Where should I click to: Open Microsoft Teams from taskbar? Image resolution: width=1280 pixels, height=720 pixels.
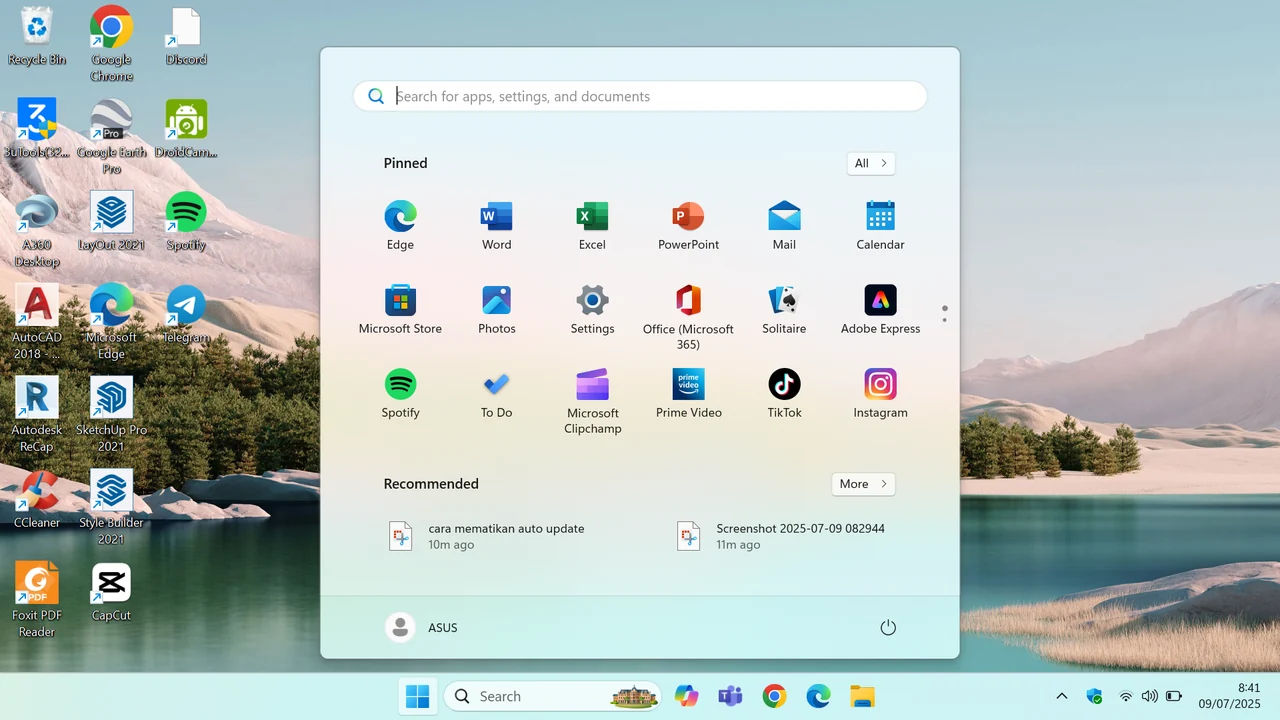tap(730, 696)
